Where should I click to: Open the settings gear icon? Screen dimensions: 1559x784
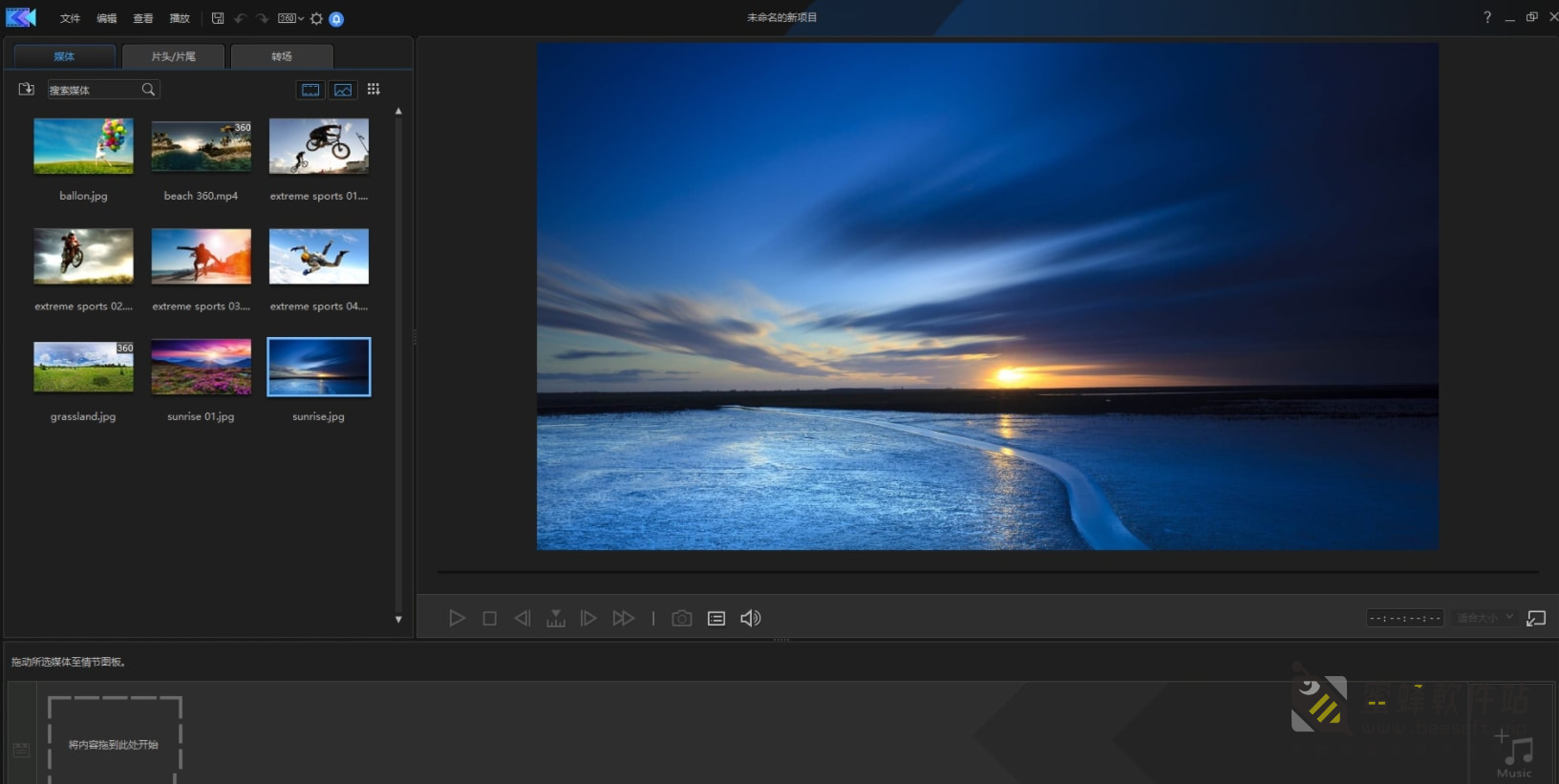[316, 18]
